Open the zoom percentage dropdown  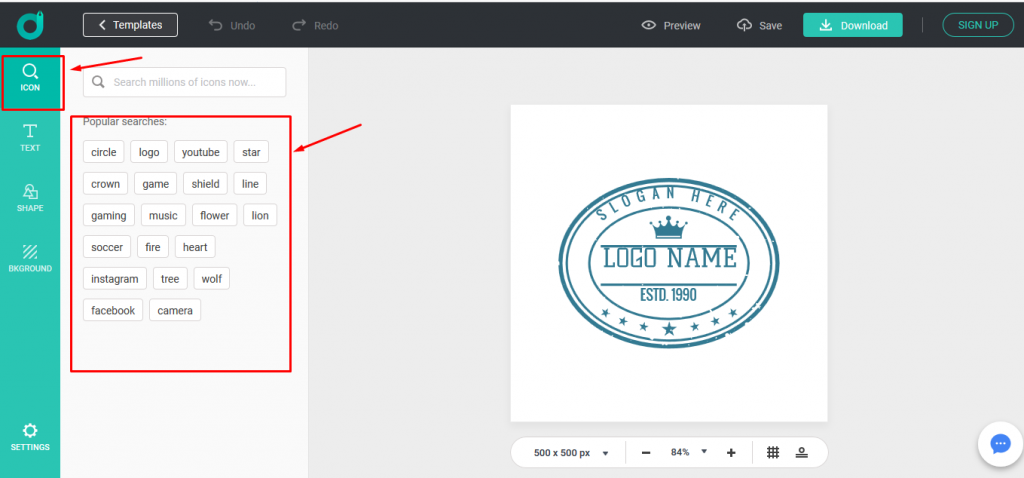point(689,452)
